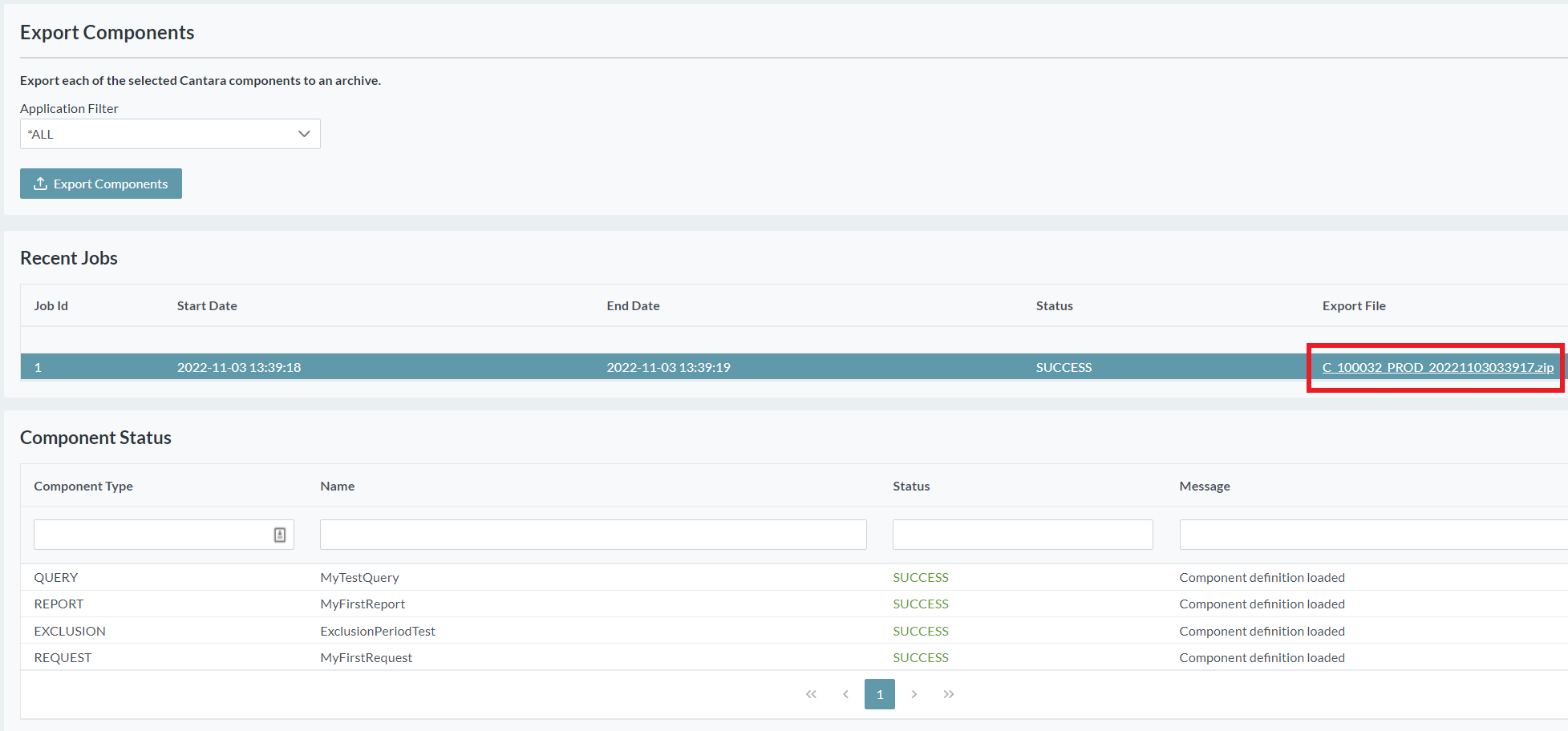Viewport: 1568px width, 731px height.
Task: Go to next page with right chevron
Action: coord(914,694)
